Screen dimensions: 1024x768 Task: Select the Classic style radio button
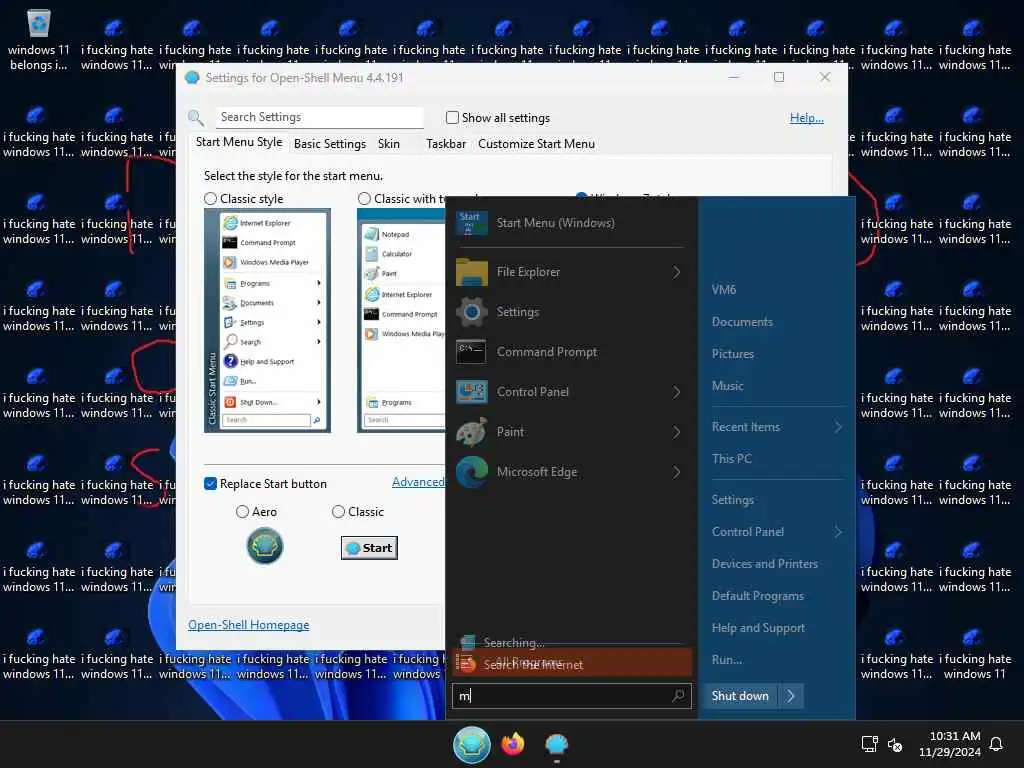pos(210,199)
